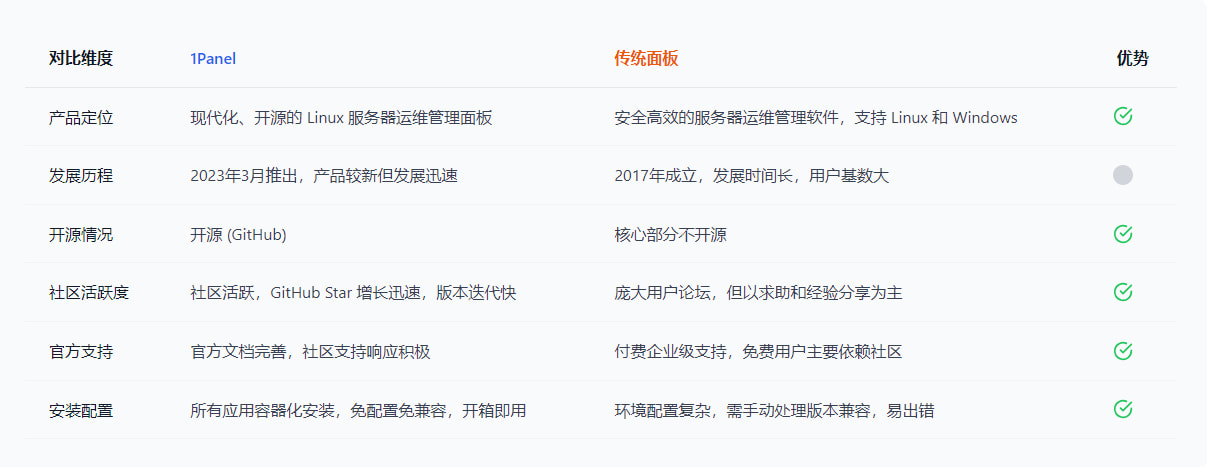Click cell '2023年3月推出，产品较新但发展迅速'

pyautogui.click(x=324, y=175)
